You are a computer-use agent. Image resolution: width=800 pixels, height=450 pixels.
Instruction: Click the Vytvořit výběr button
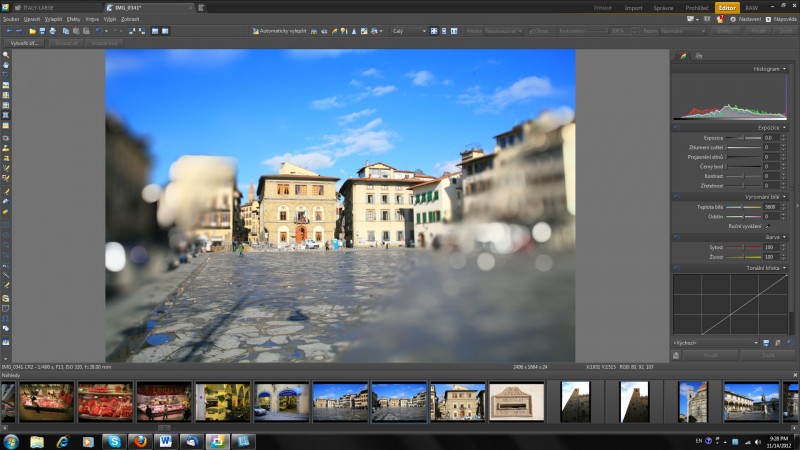point(23,43)
